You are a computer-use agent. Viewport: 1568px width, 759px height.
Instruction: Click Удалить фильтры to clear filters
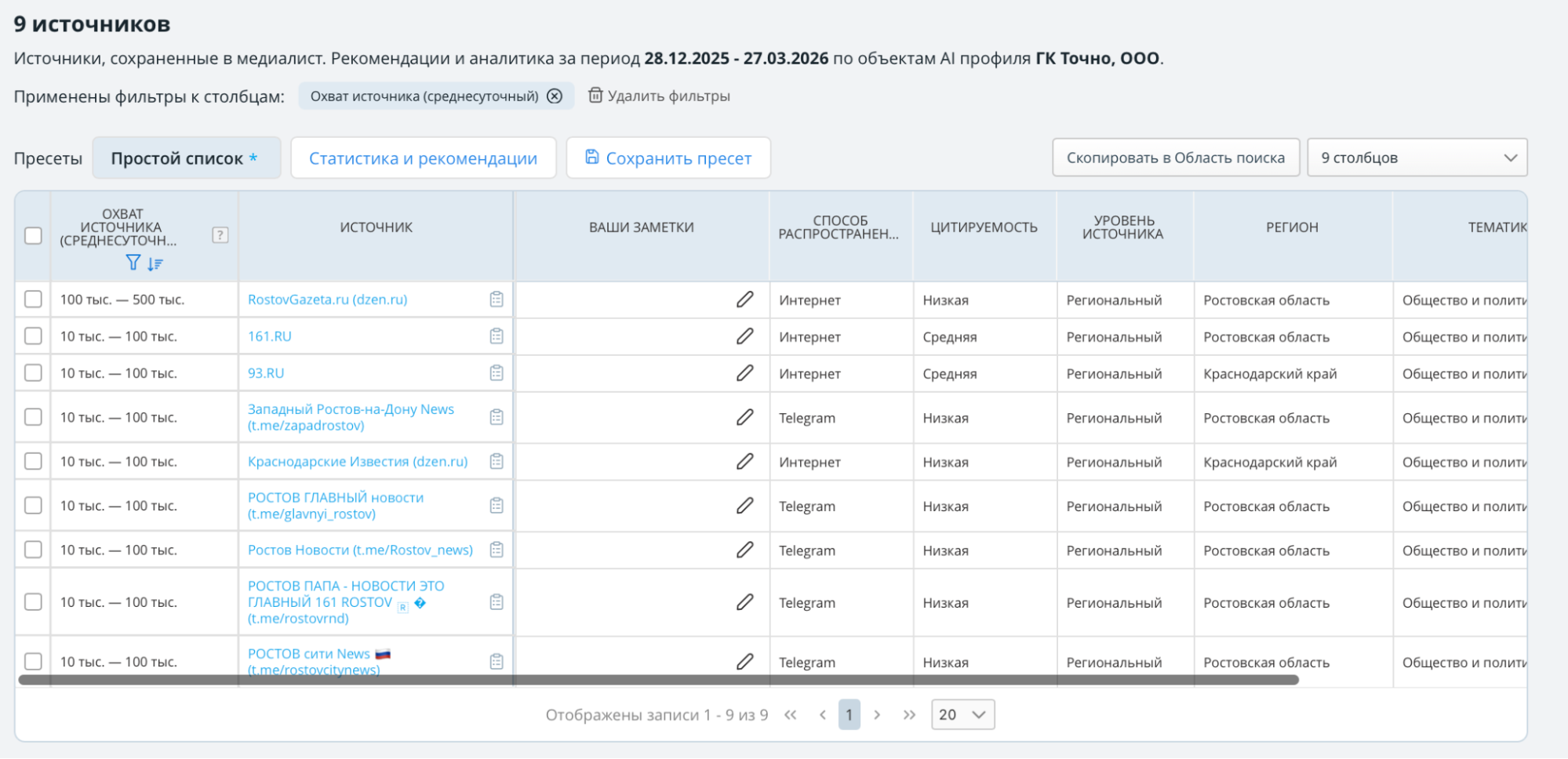coord(660,96)
